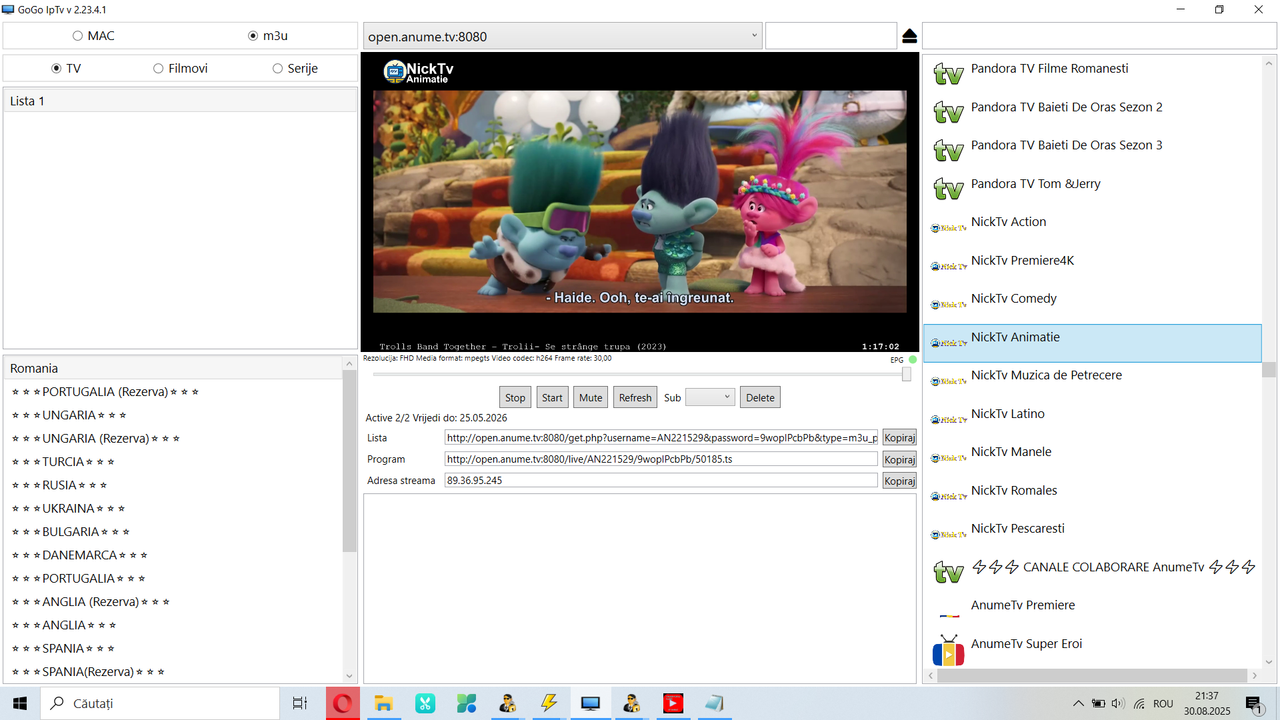The width and height of the screenshot is (1280, 720).
Task: Click the AnumeTv Super Eroi channel logo
Action: tap(948, 650)
